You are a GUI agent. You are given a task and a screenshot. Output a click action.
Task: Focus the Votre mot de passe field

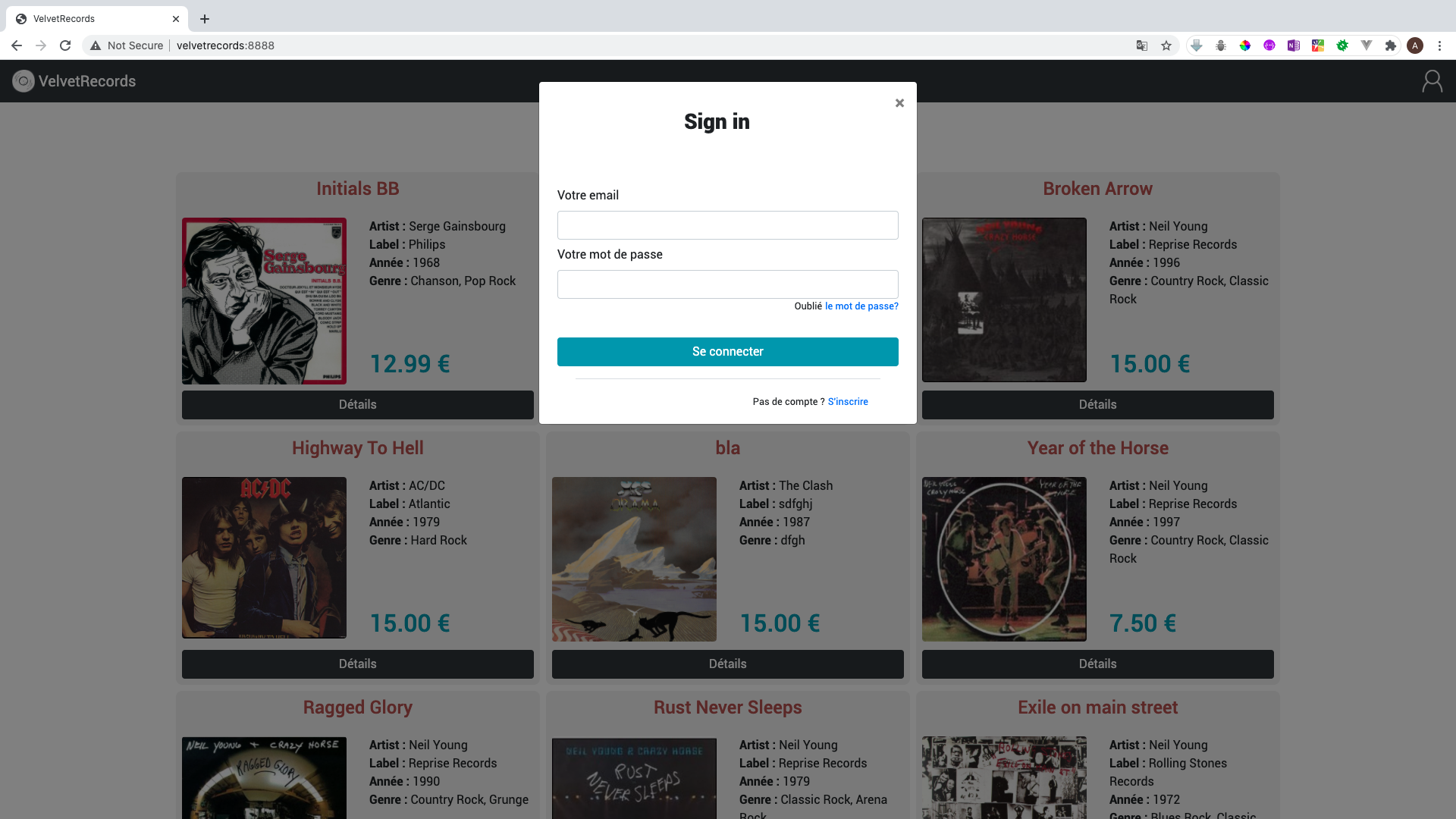point(728,284)
